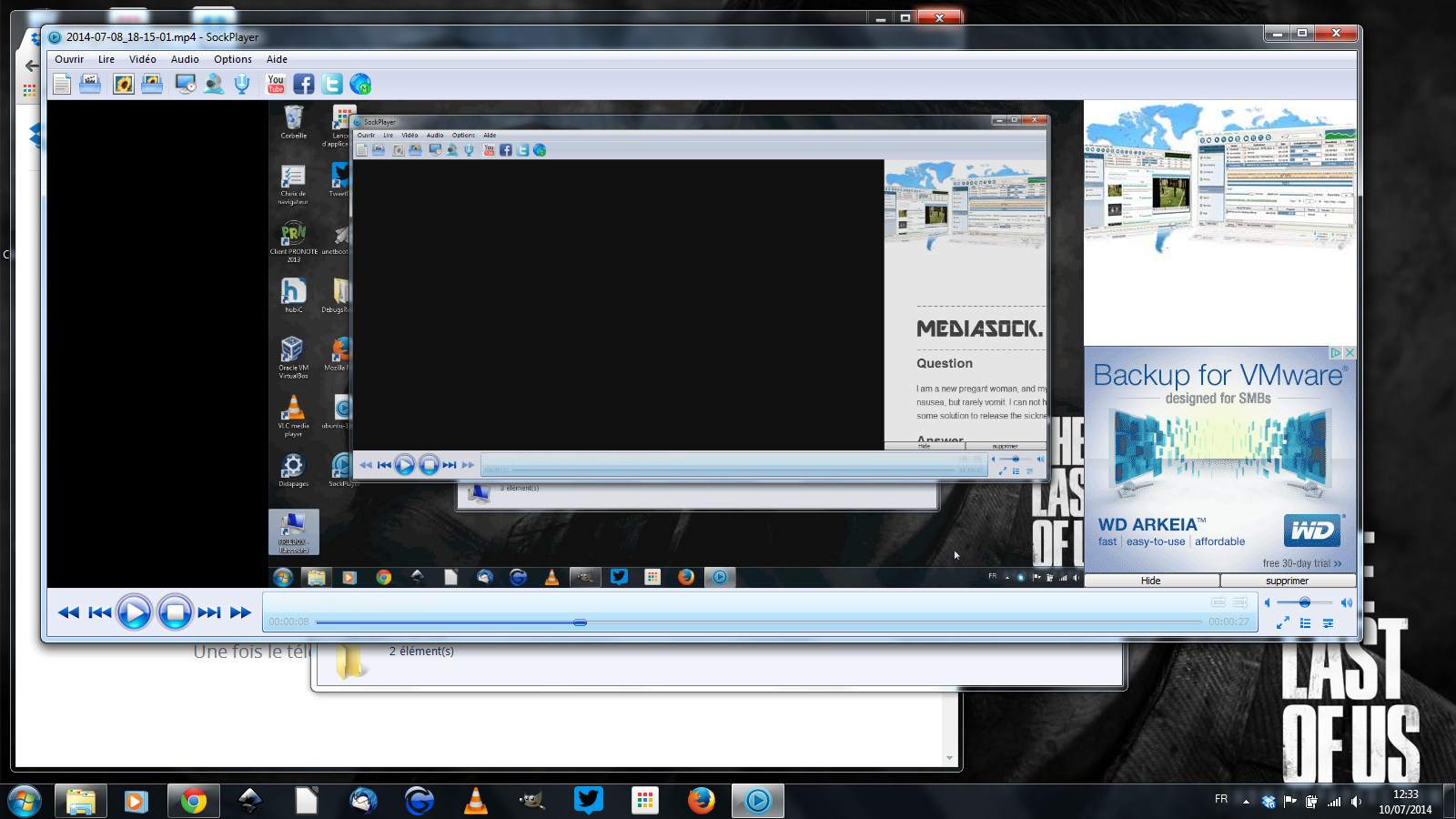Click the main Play button
The image size is (1456, 819).
[x=134, y=612]
